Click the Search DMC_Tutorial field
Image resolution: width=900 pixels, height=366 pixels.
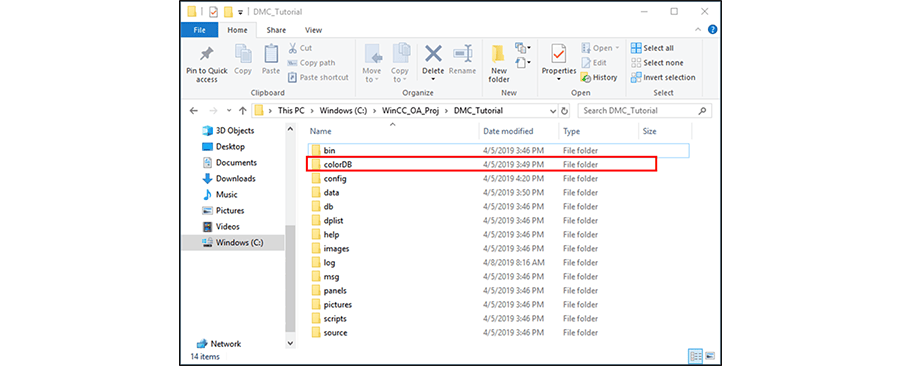[645, 111]
